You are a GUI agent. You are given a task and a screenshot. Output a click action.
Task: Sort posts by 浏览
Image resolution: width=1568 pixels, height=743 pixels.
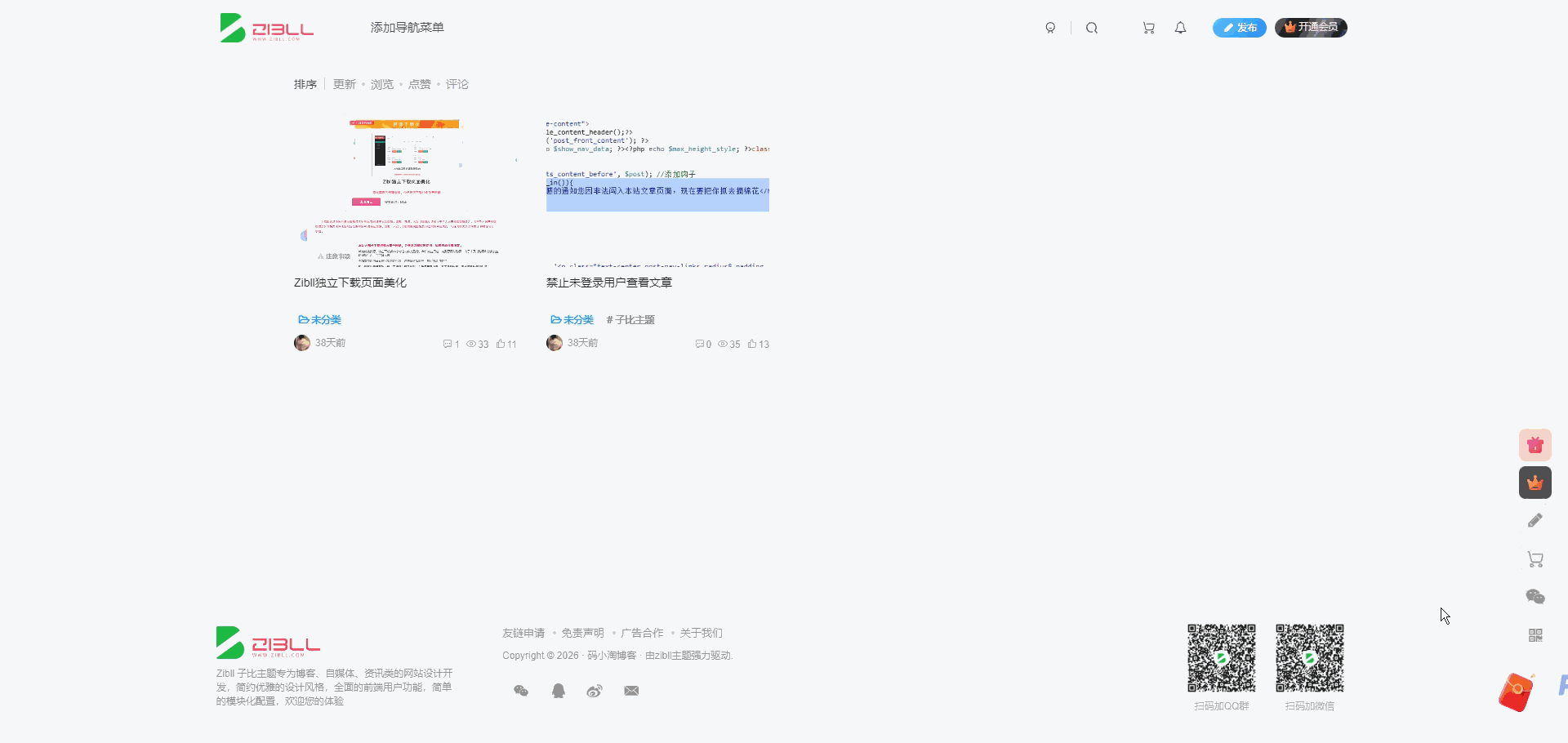[x=381, y=84]
